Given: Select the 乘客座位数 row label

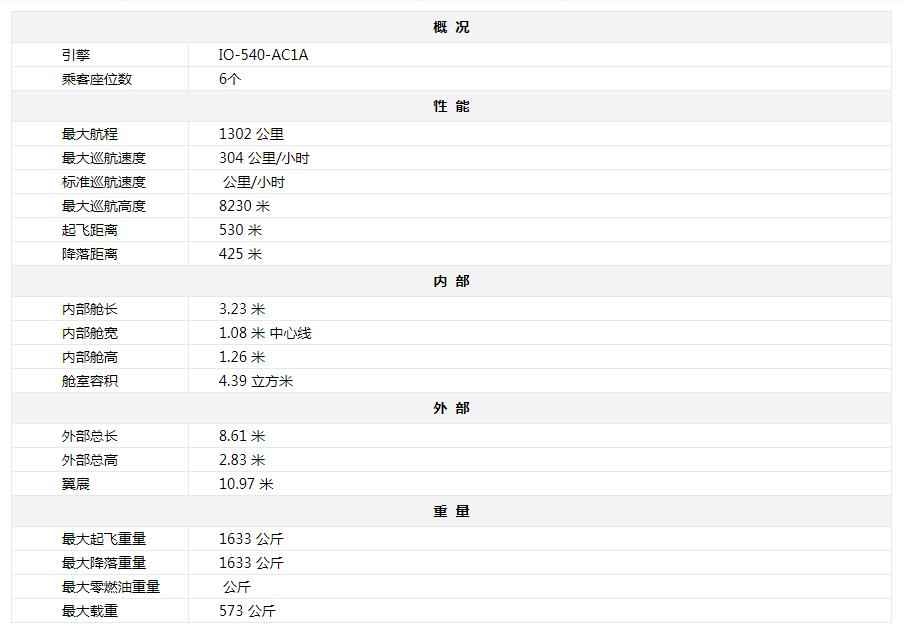Looking at the screenshot, I should click(97, 79).
